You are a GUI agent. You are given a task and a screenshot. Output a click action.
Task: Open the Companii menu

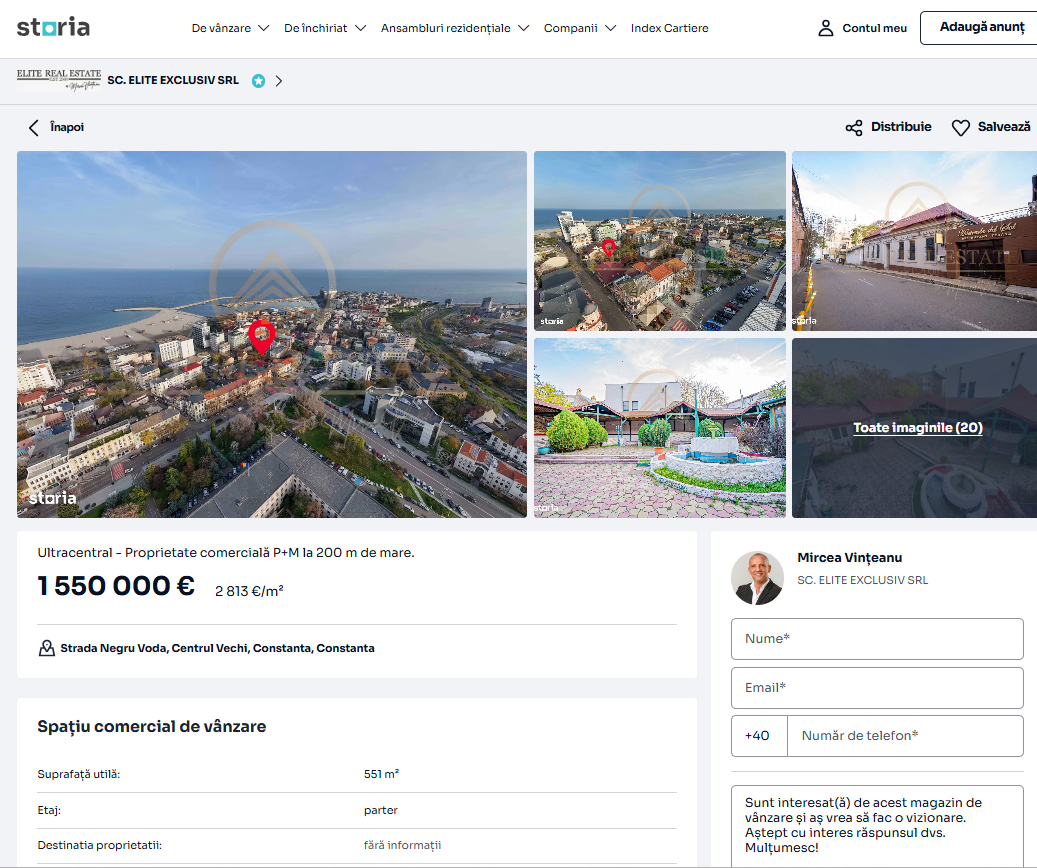pos(579,28)
